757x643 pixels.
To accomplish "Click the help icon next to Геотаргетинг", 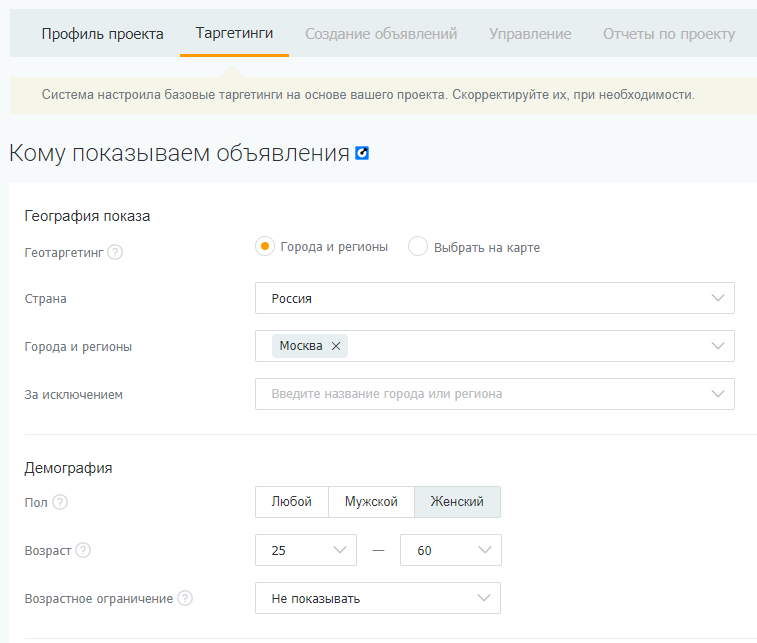I will point(115,252).
